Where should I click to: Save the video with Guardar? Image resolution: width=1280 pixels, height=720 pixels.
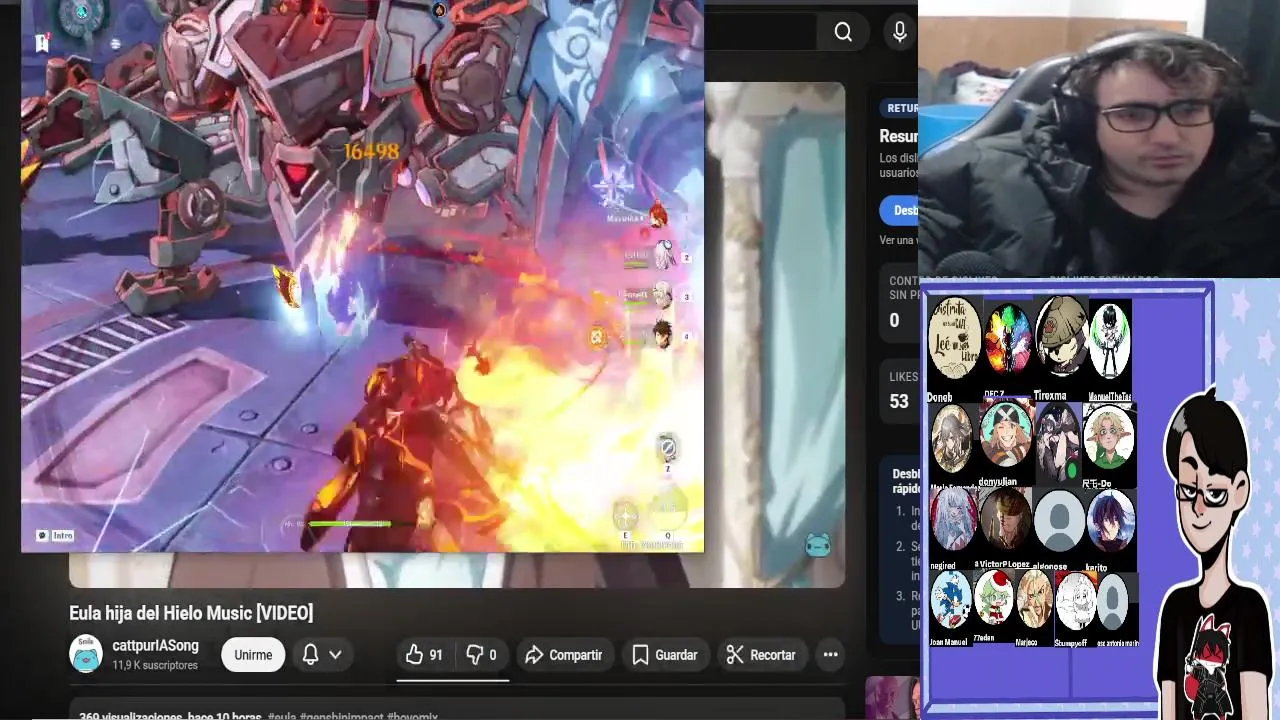[x=665, y=655]
